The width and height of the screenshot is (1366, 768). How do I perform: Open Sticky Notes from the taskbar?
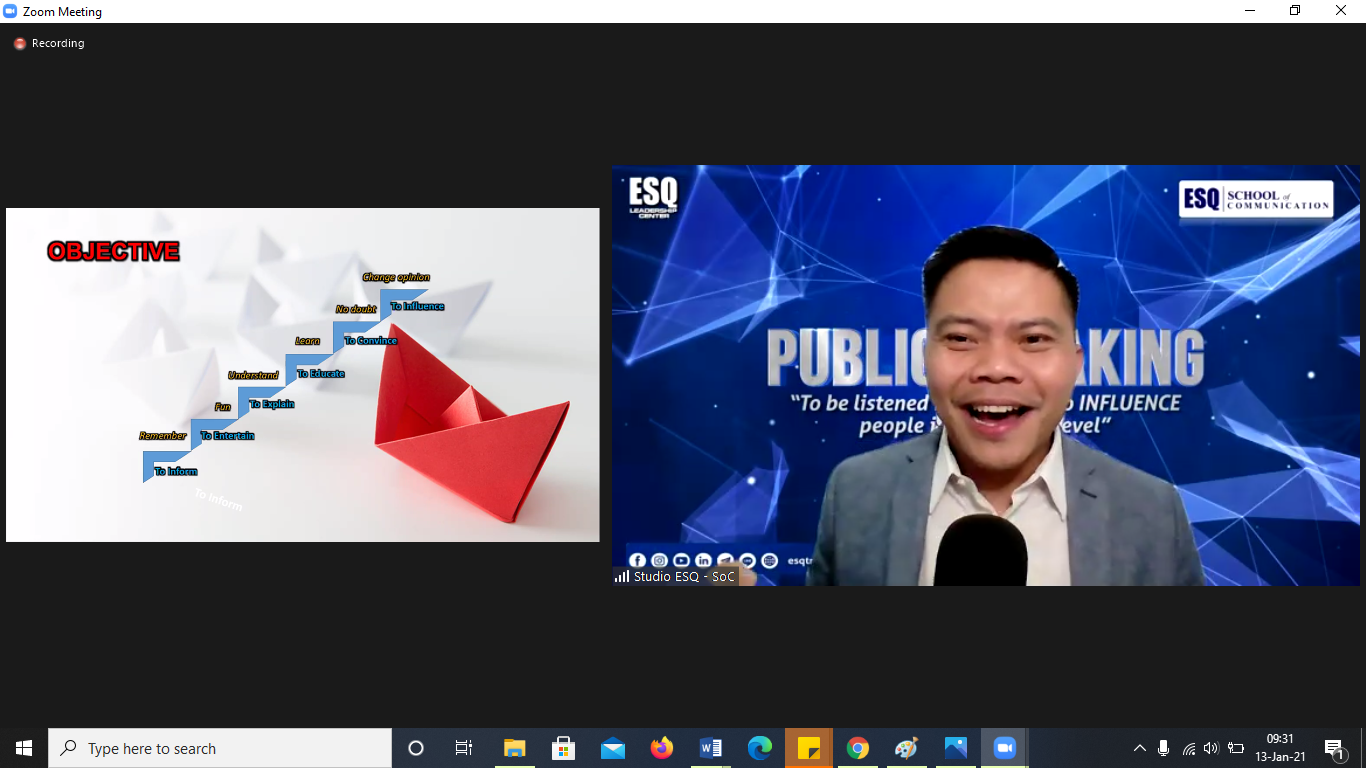point(809,748)
